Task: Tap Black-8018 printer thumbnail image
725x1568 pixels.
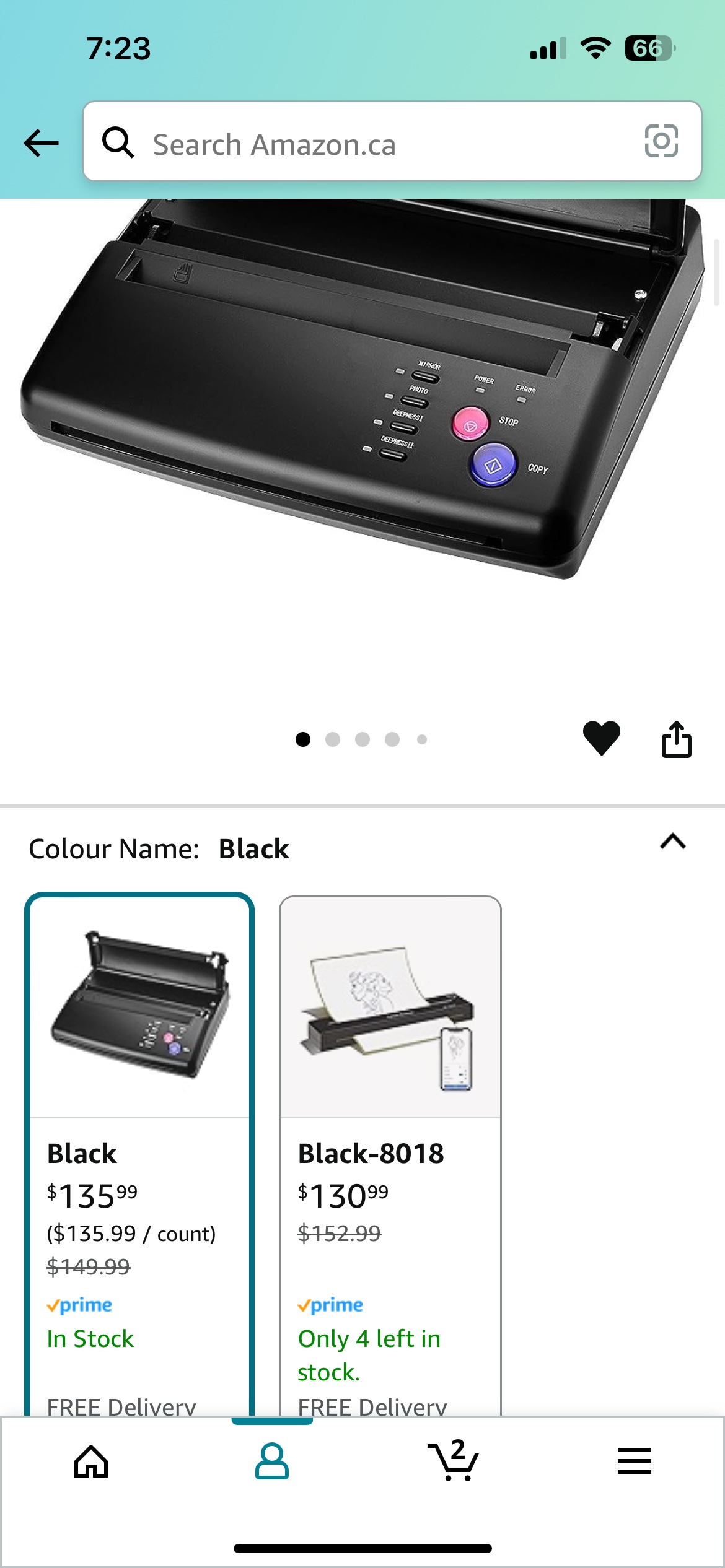Action: pyautogui.click(x=390, y=1007)
